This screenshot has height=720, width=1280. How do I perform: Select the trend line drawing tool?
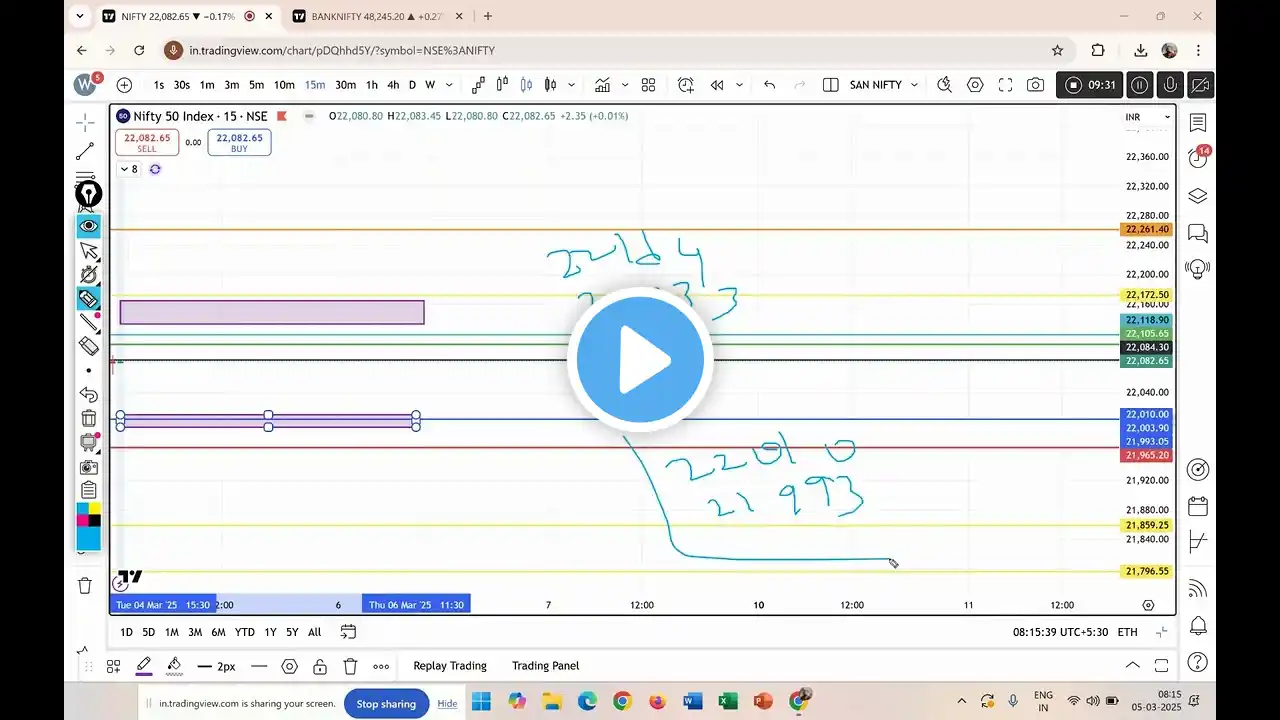pyautogui.click(x=87, y=152)
